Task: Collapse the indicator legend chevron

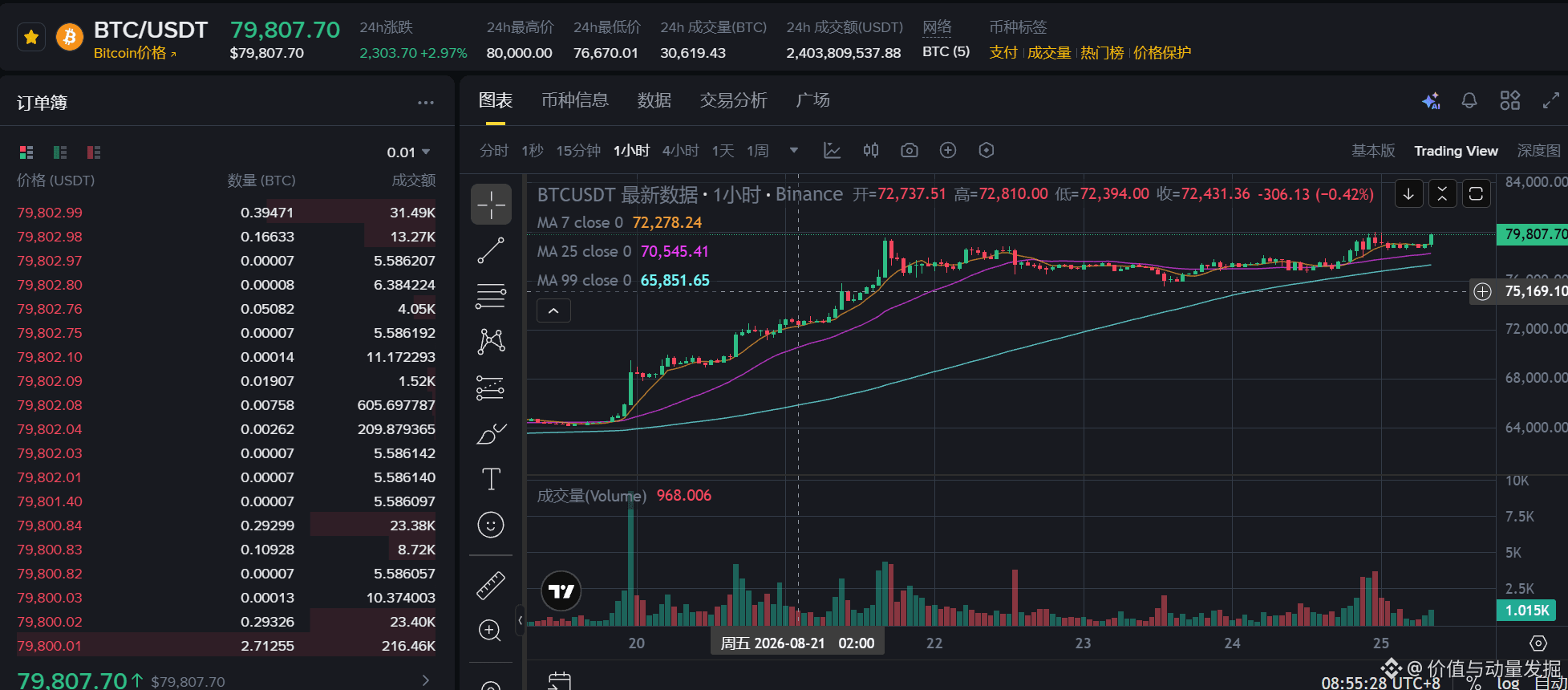Action: click(553, 310)
